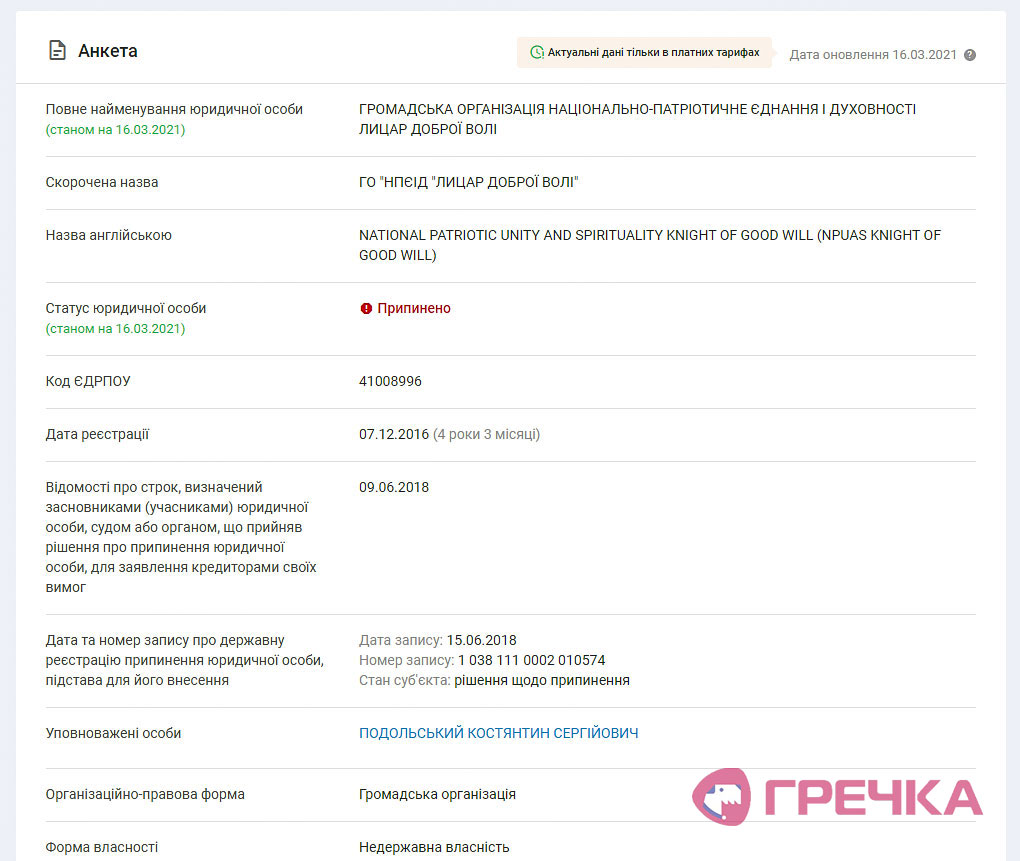Click the Актуальні дані тільки в платних тарифах badge
Viewport: 1020px width, 861px height.
[644, 52]
